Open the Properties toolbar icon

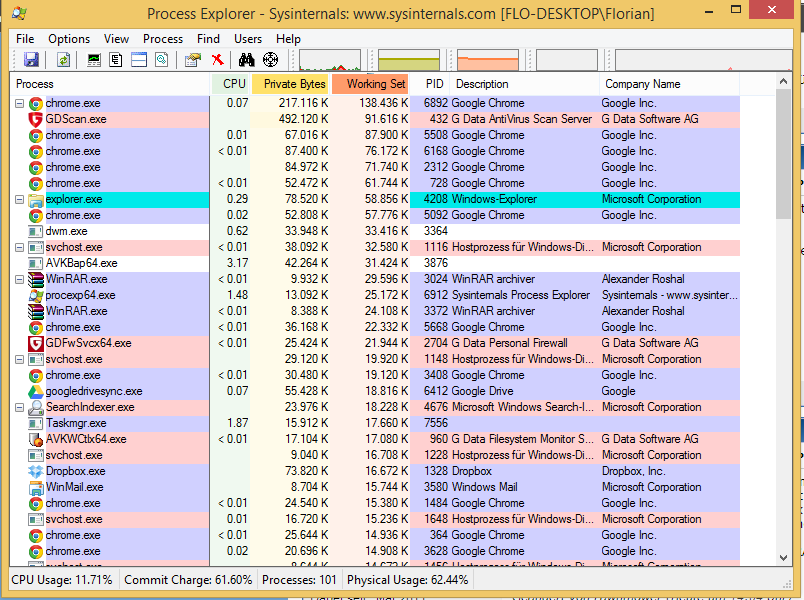pyautogui.click(x=193, y=60)
